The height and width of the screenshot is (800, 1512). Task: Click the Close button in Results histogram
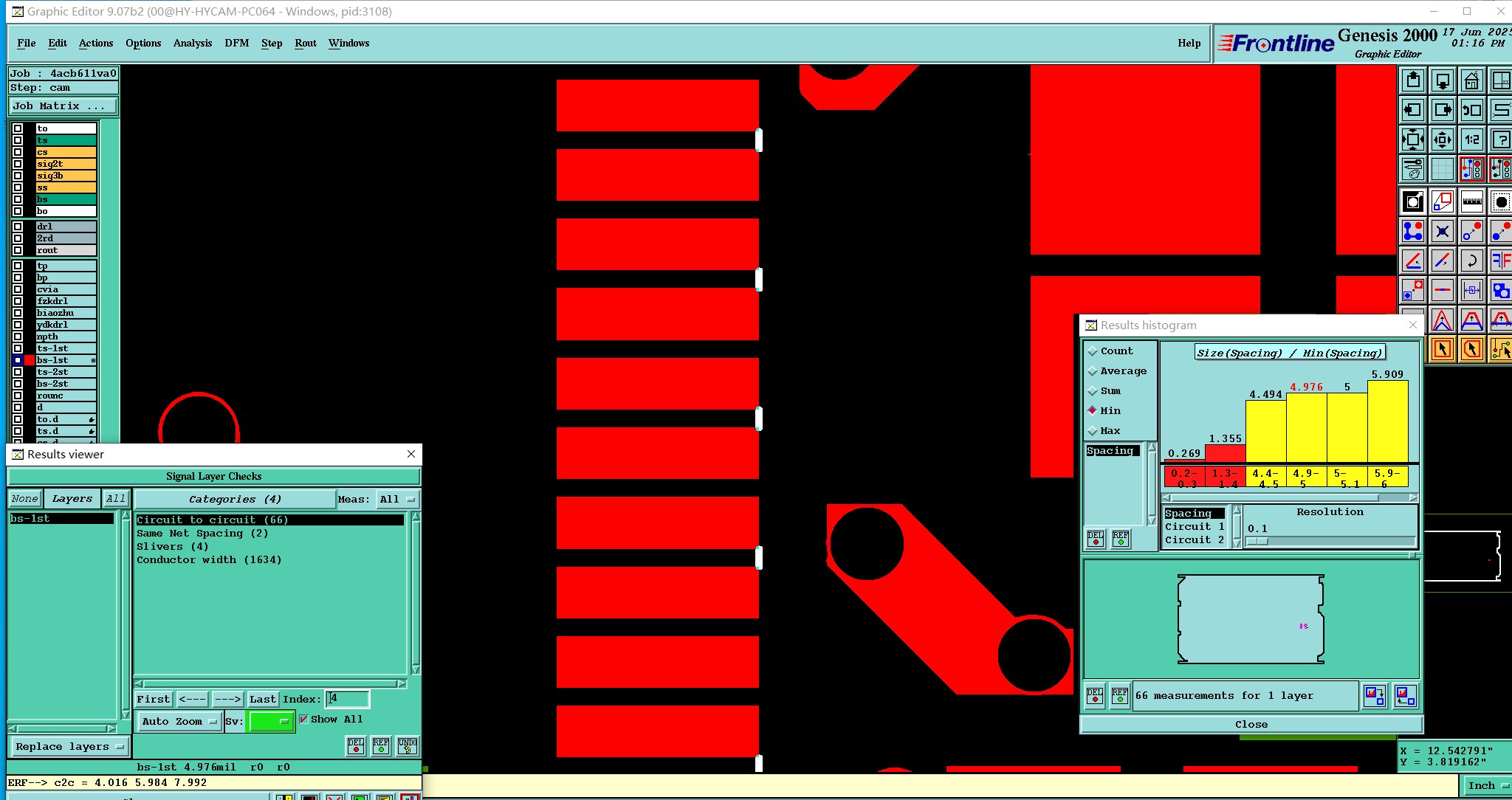1251,724
